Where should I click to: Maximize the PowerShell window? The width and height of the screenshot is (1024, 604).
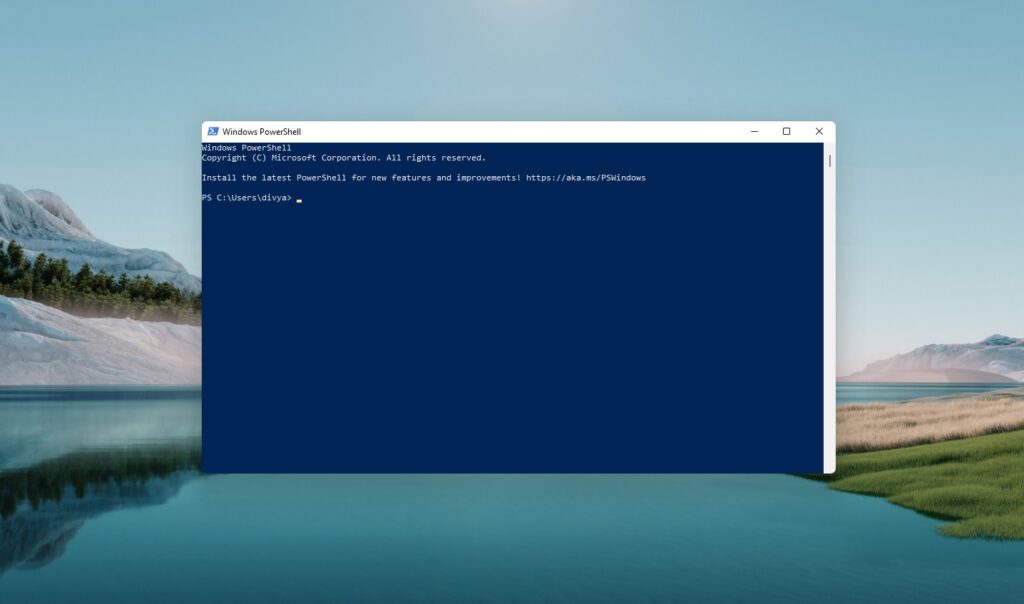(x=786, y=131)
